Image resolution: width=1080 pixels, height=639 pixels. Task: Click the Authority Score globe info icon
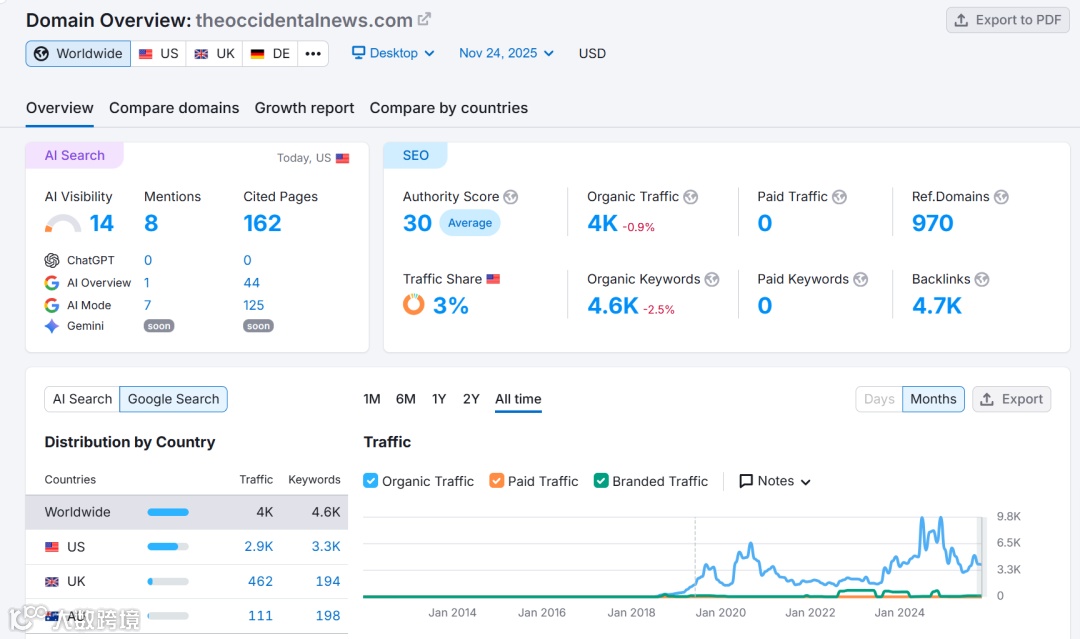tap(510, 197)
